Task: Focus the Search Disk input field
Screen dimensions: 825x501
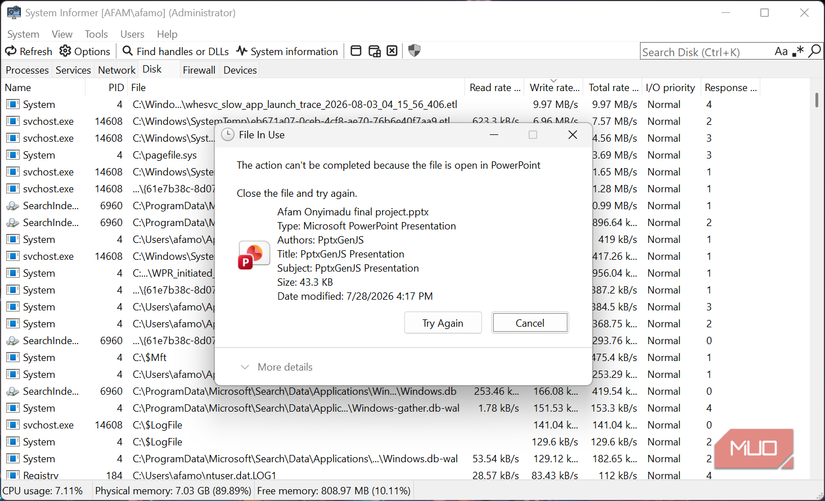Action: [x=706, y=52]
